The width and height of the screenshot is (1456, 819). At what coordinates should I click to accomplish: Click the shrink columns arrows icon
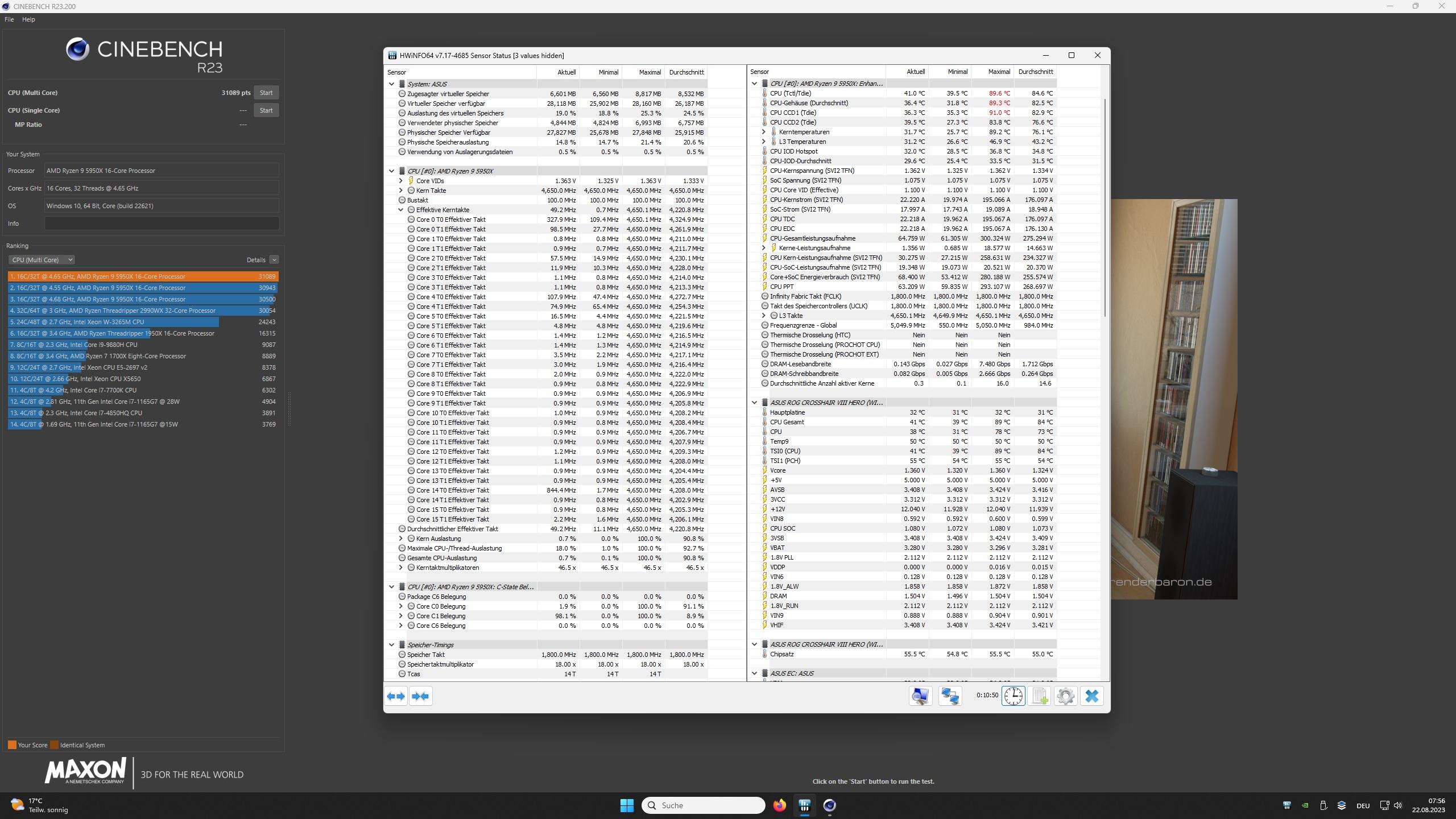[x=421, y=696]
